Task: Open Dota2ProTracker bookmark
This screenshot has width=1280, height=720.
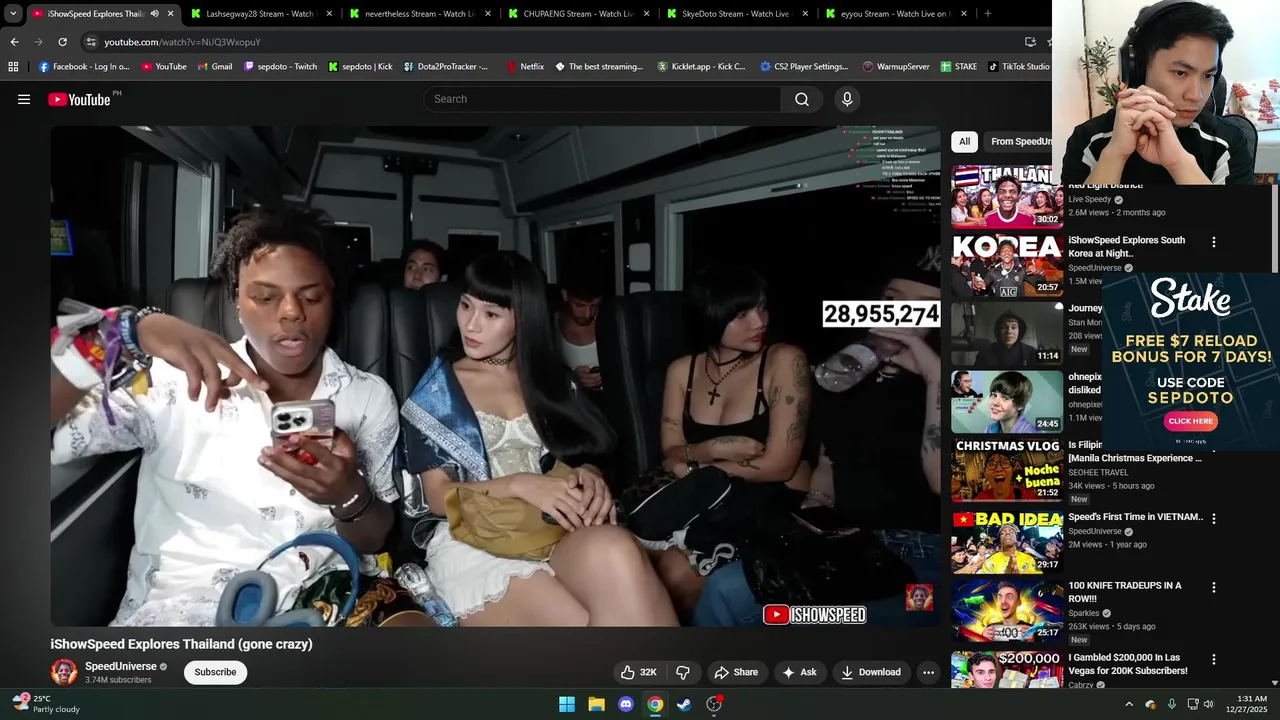Action: pos(446,67)
